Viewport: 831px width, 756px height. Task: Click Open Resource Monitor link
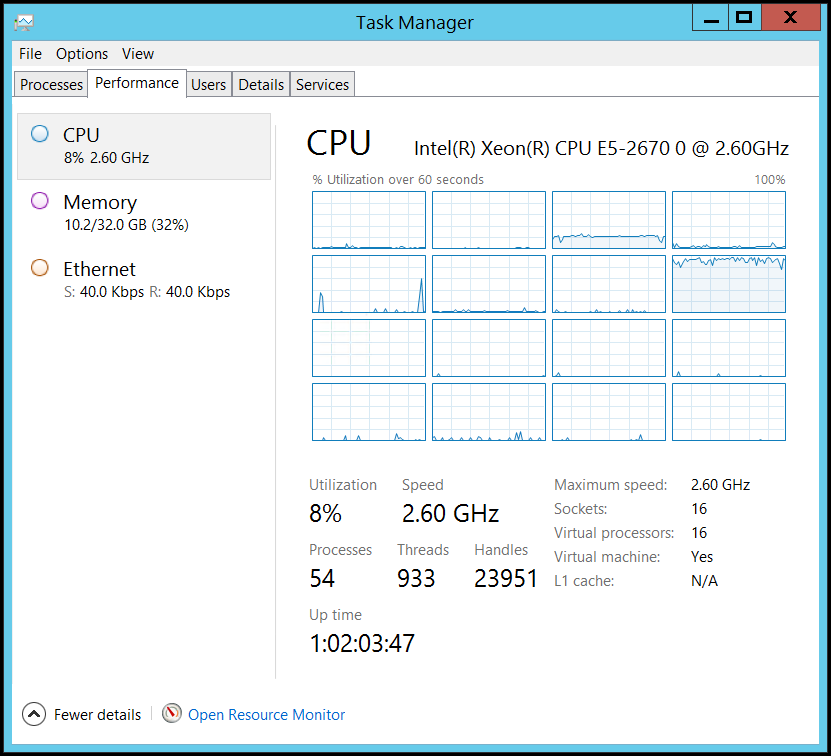tap(266, 715)
